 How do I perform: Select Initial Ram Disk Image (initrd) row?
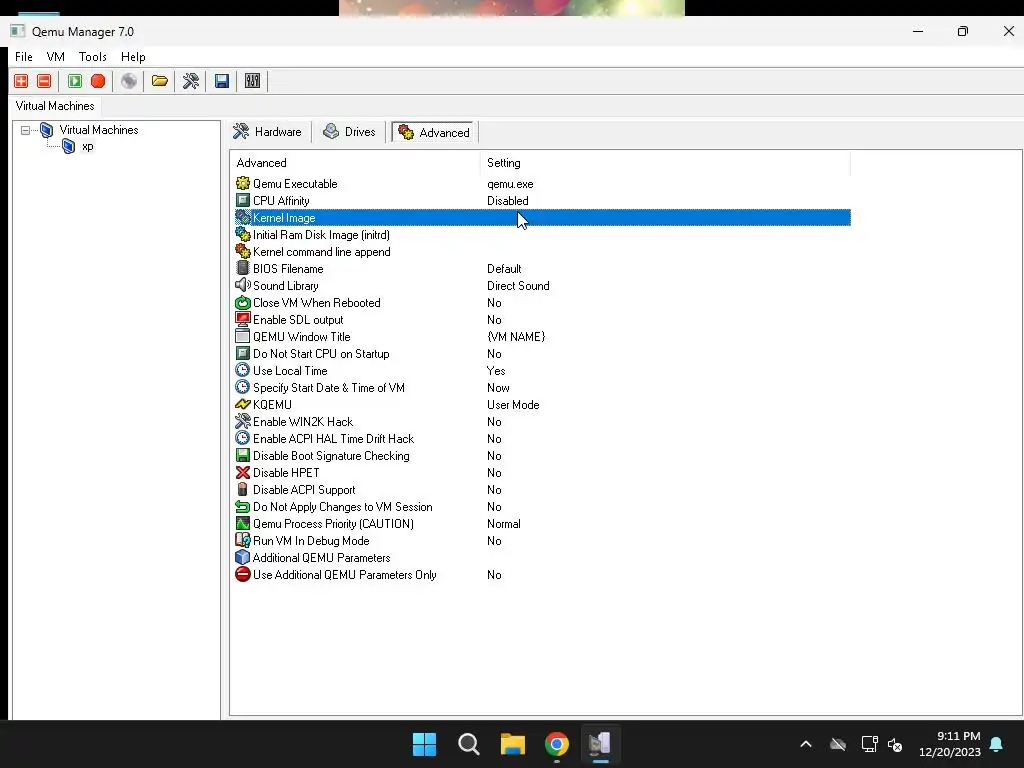tap(543, 234)
